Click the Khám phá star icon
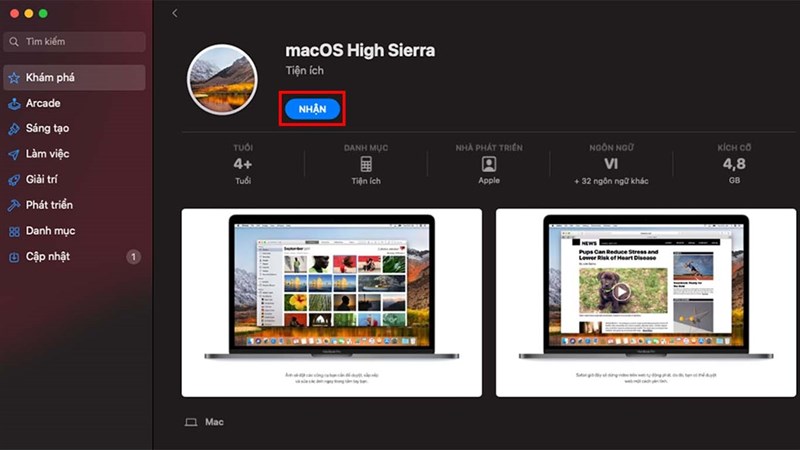This screenshot has height=450, width=800. click(14, 78)
